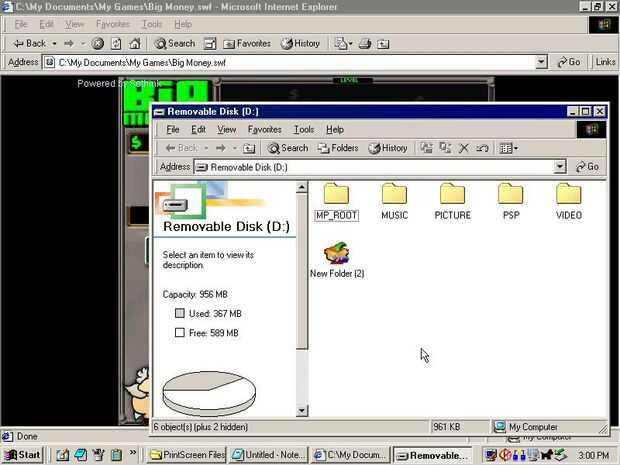Click scroll down arrow in left info pane
Screen dimensions: 620x465
[302, 411]
